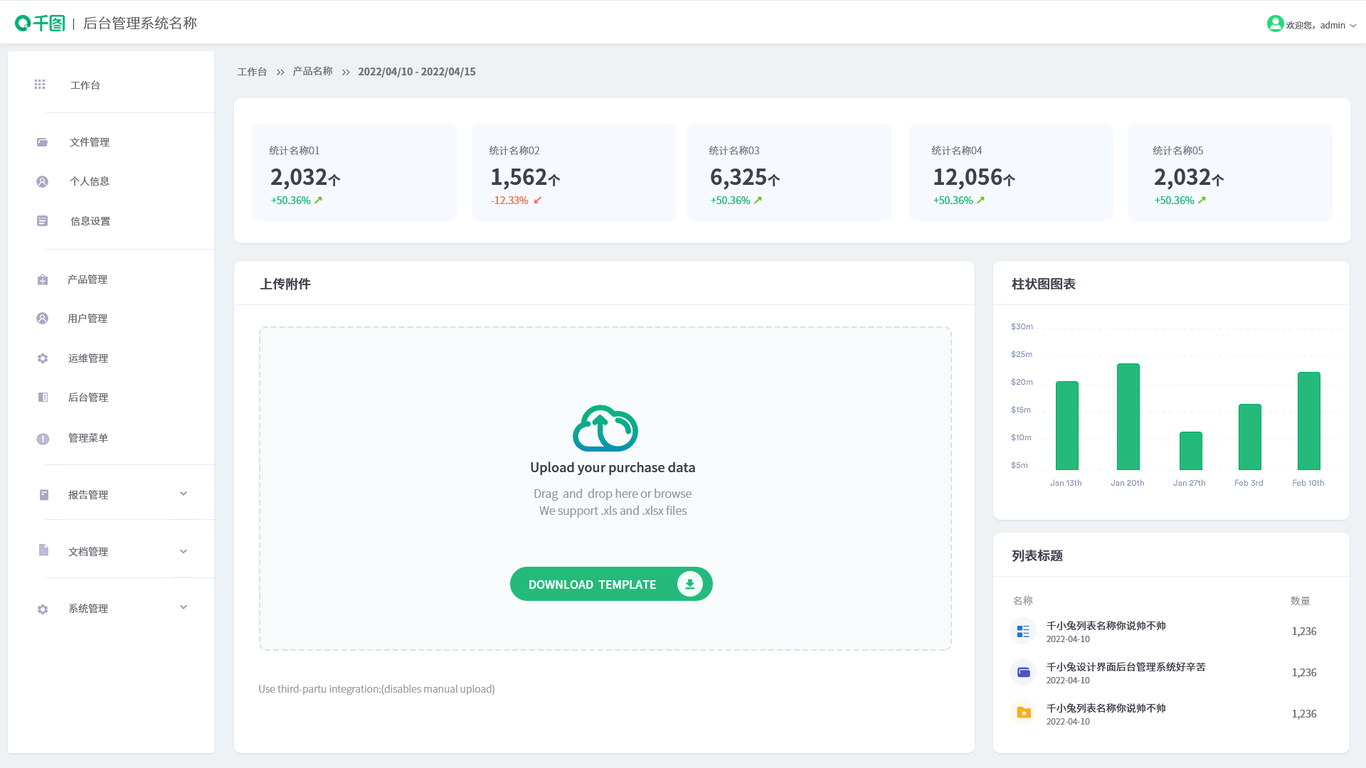Click the download arrow icon in the button

(690, 584)
